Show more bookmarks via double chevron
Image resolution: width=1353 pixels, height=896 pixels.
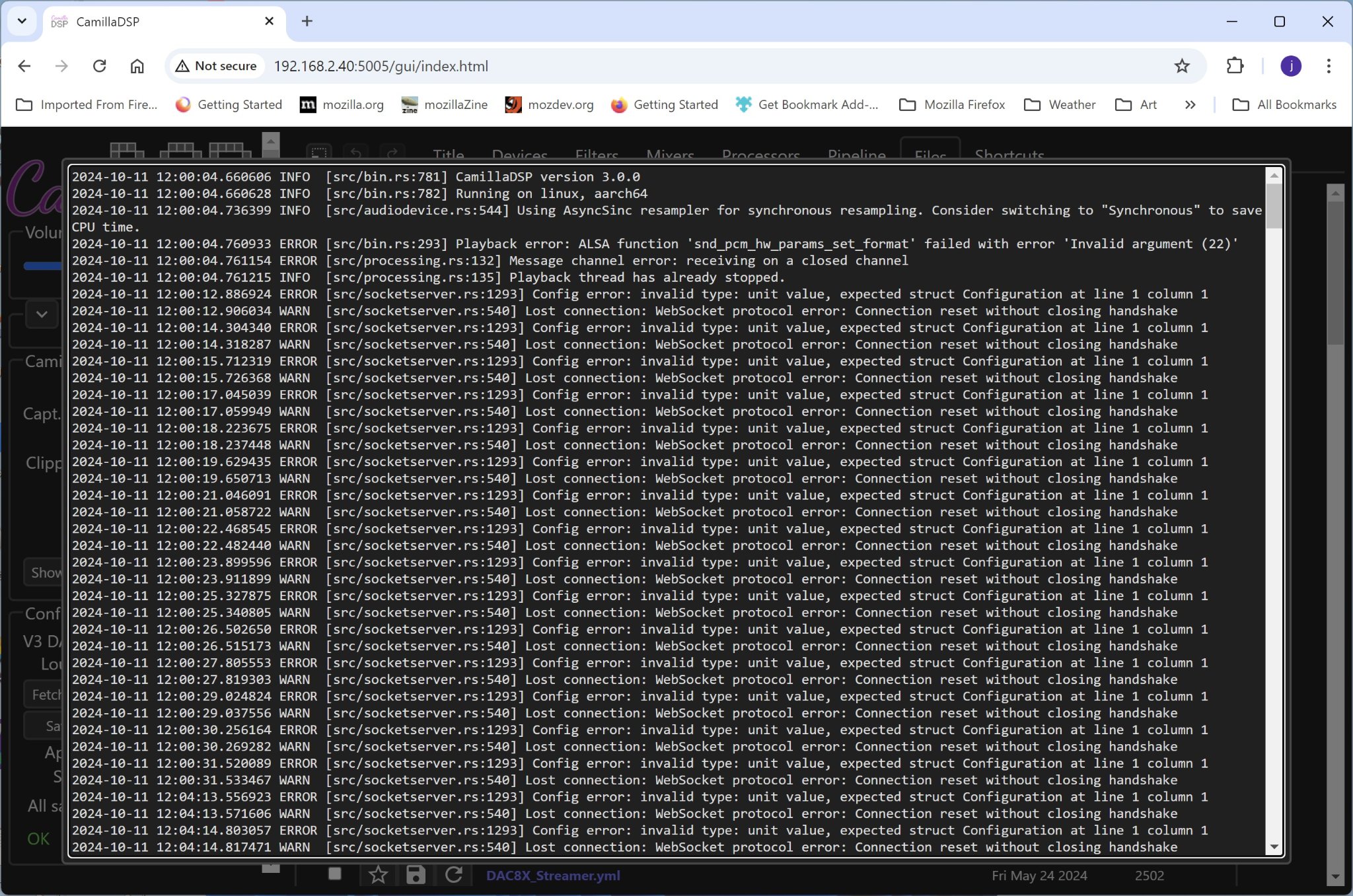point(1190,104)
